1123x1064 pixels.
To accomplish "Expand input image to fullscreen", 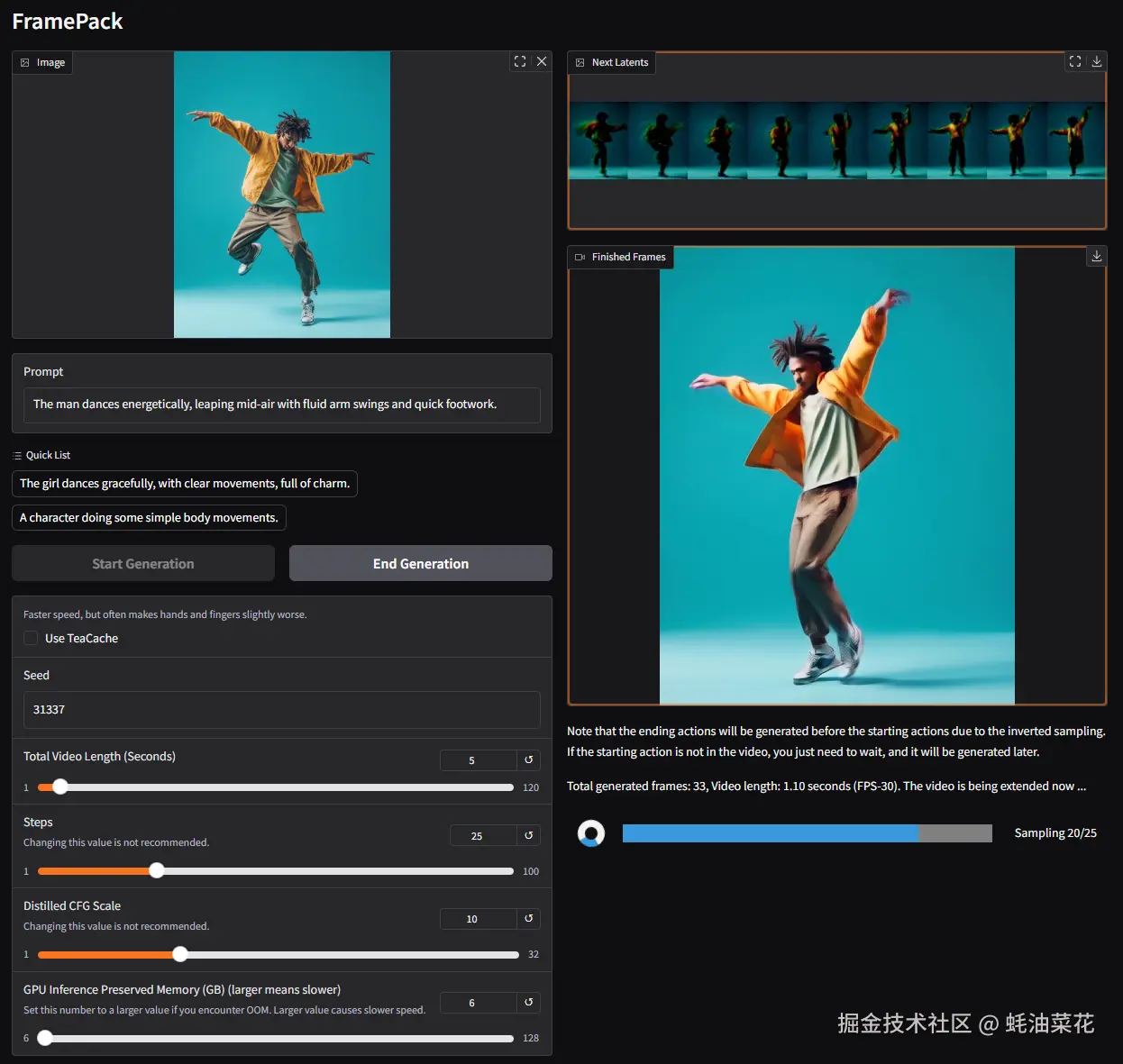I will tap(520, 61).
